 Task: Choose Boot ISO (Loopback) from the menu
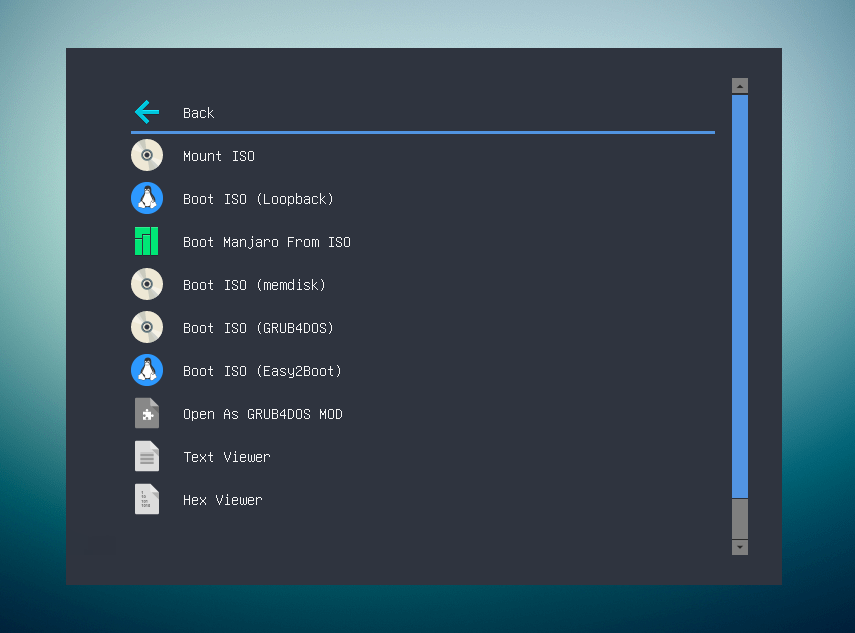258,199
